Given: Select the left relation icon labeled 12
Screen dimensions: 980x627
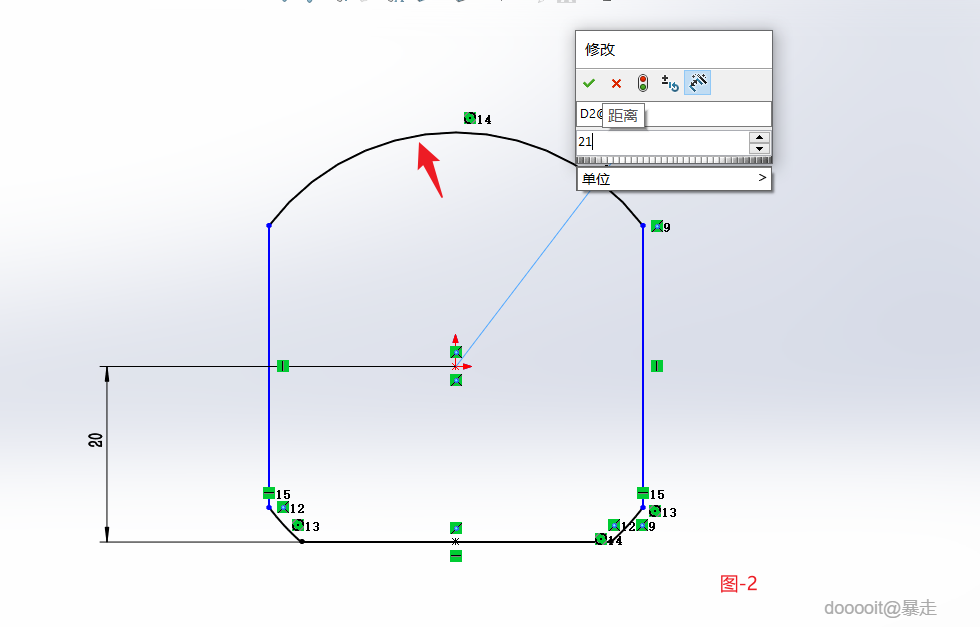Looking at the screenshot, I should click(x=283, y=507).
